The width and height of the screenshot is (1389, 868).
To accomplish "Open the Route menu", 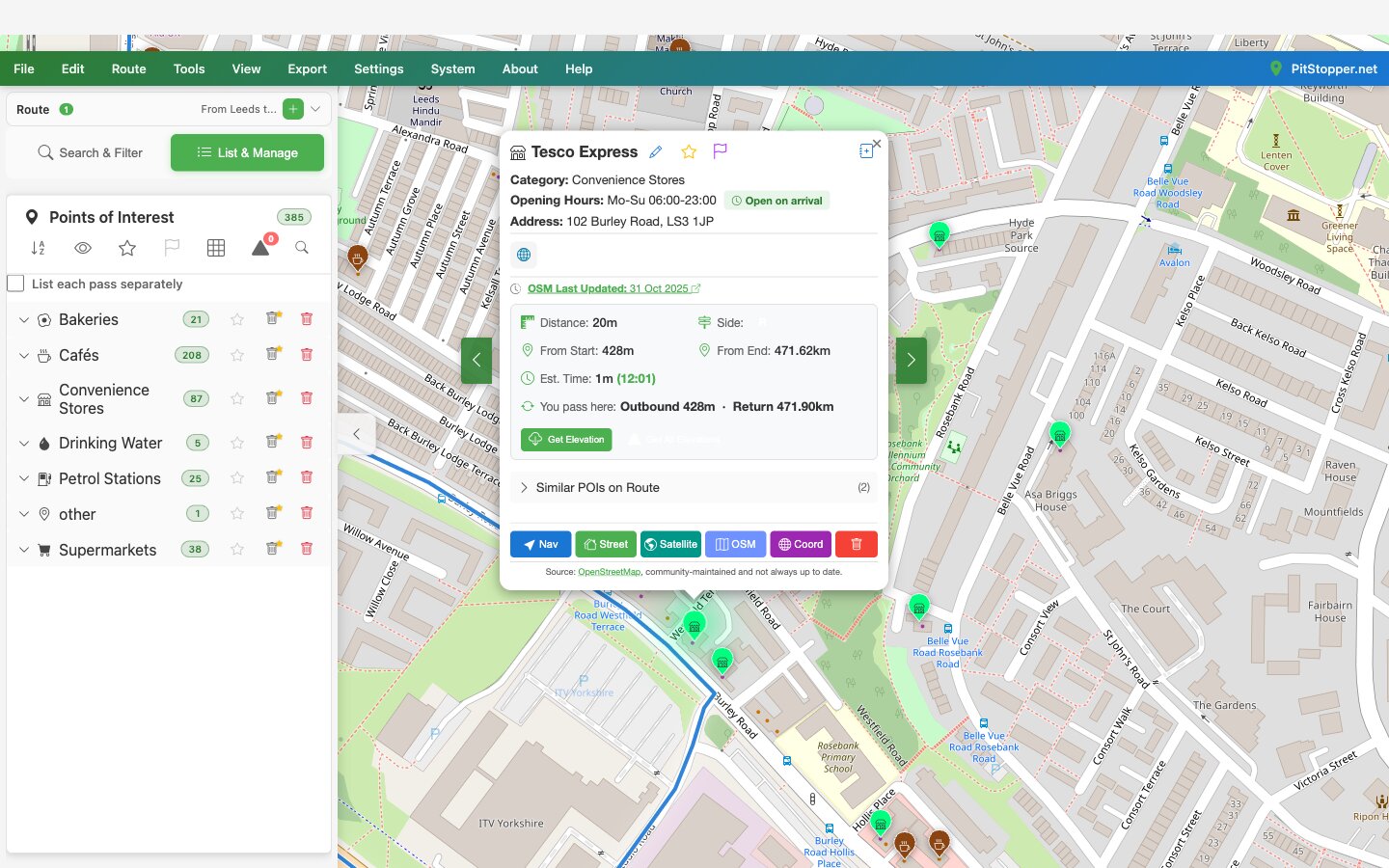I will 128,68.
